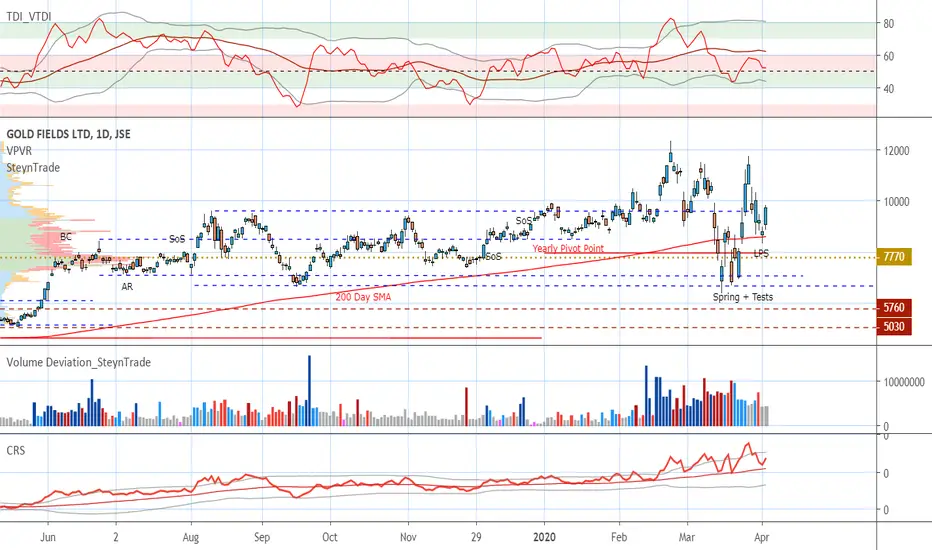
Task: Click the 7770 price label
Action: (x=894, y=257)
